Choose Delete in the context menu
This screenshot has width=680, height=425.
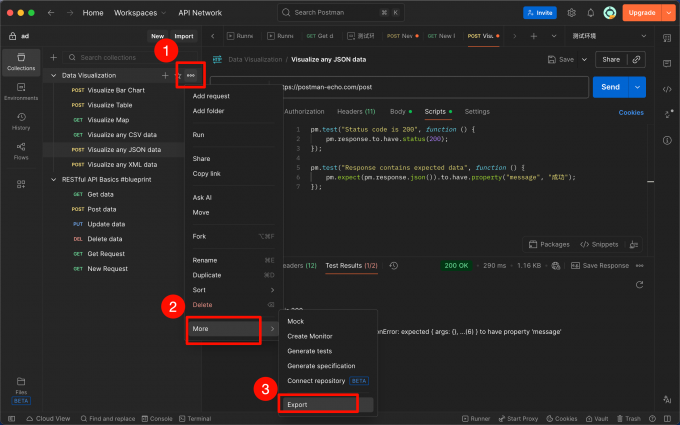[233, 304]
